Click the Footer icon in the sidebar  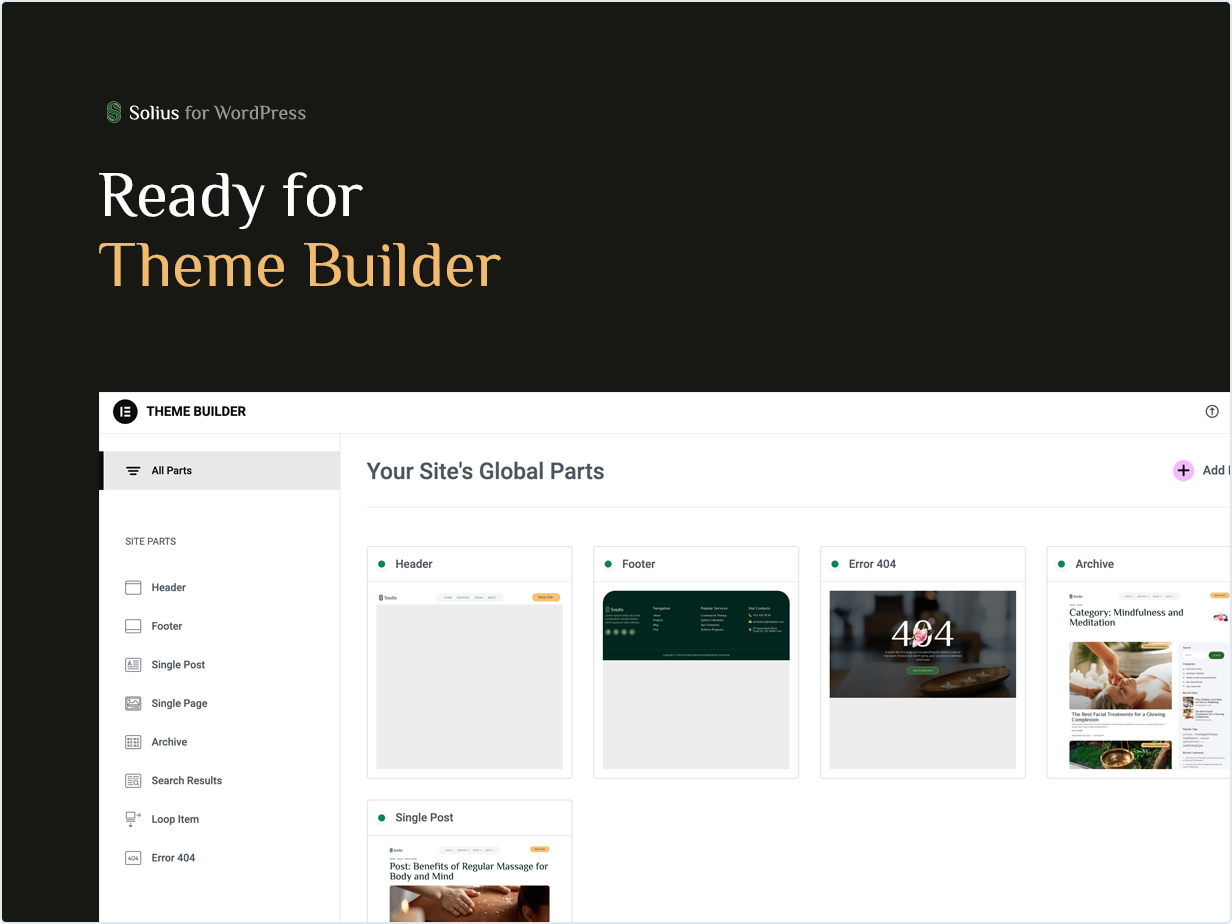click(x=133, y=626)
